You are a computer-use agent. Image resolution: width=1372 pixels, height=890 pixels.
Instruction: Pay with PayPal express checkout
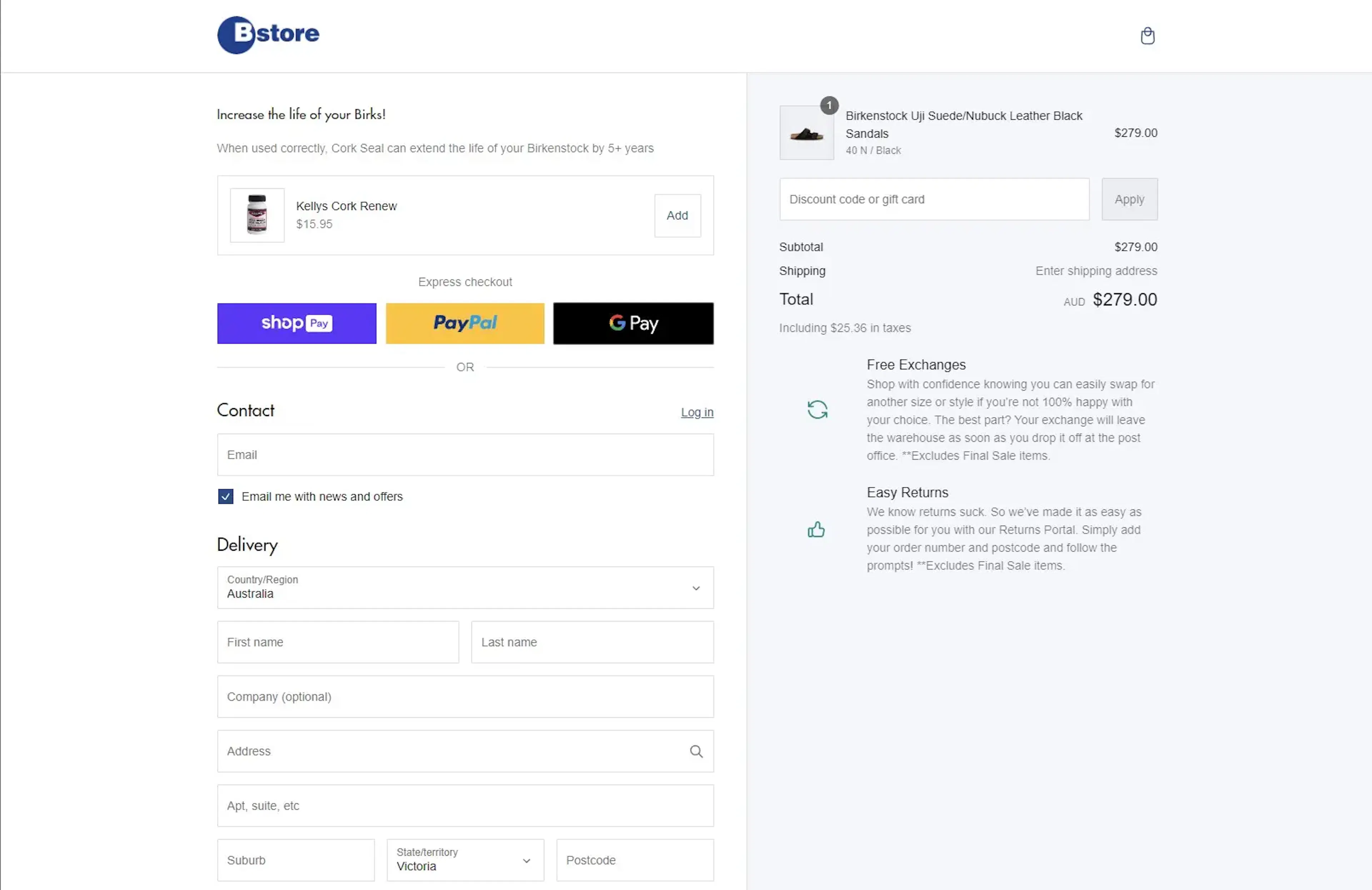464,323
